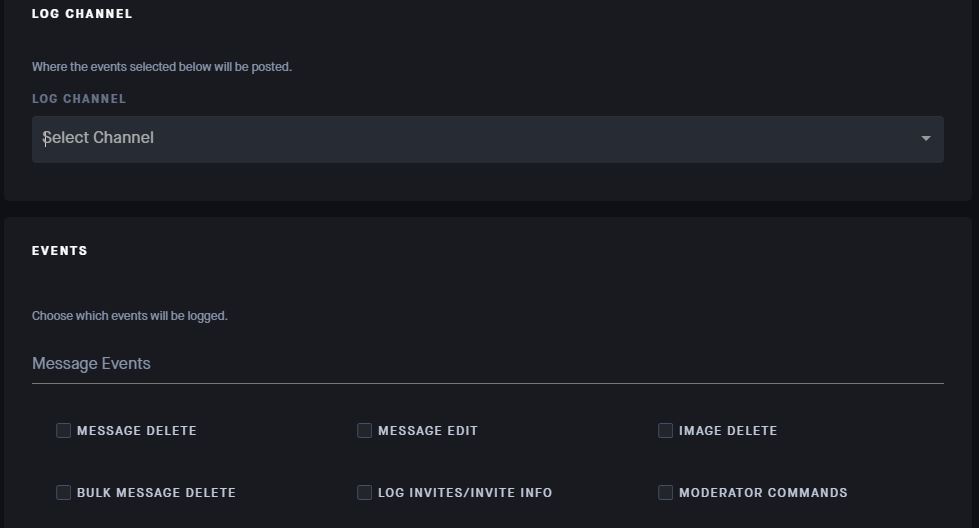Click the EVENTS panel title
979x528 pixels.
coord(60,251)
